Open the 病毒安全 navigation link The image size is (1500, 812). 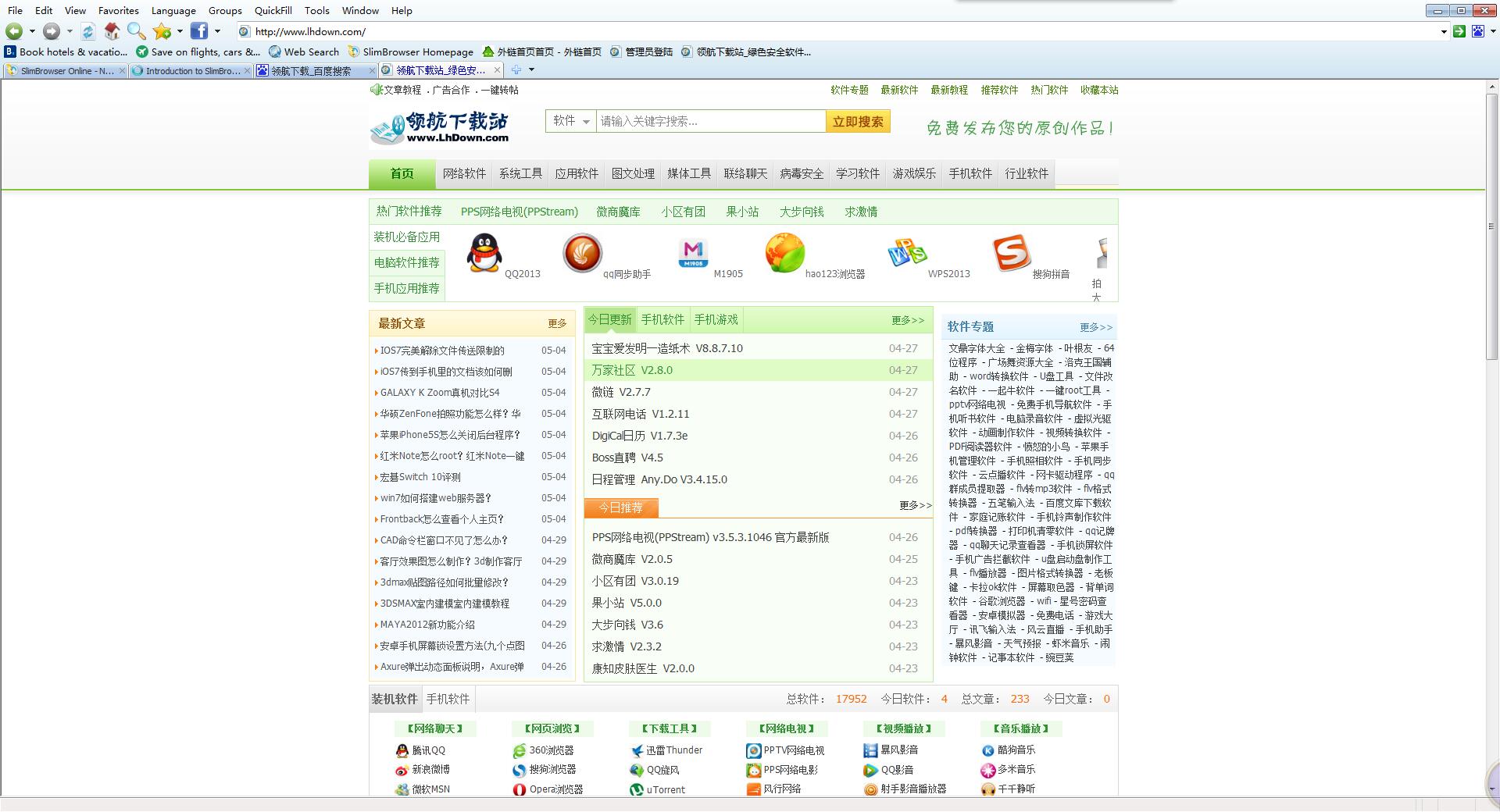802,173
